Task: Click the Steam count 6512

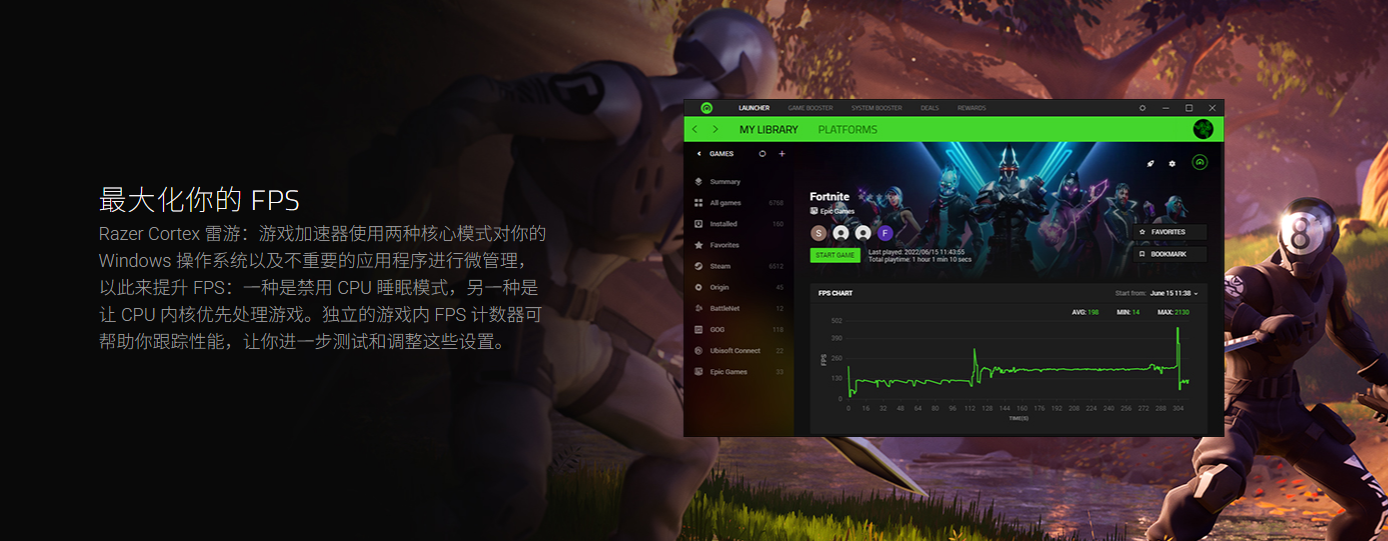Action: (776, 266)
